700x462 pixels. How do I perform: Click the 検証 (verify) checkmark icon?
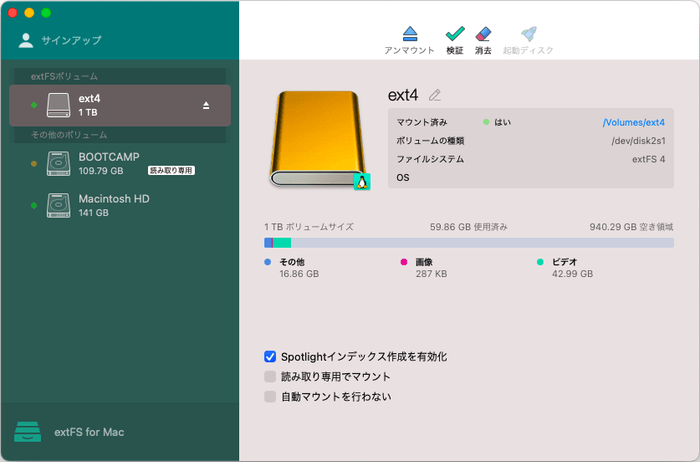tap(455, 33)
